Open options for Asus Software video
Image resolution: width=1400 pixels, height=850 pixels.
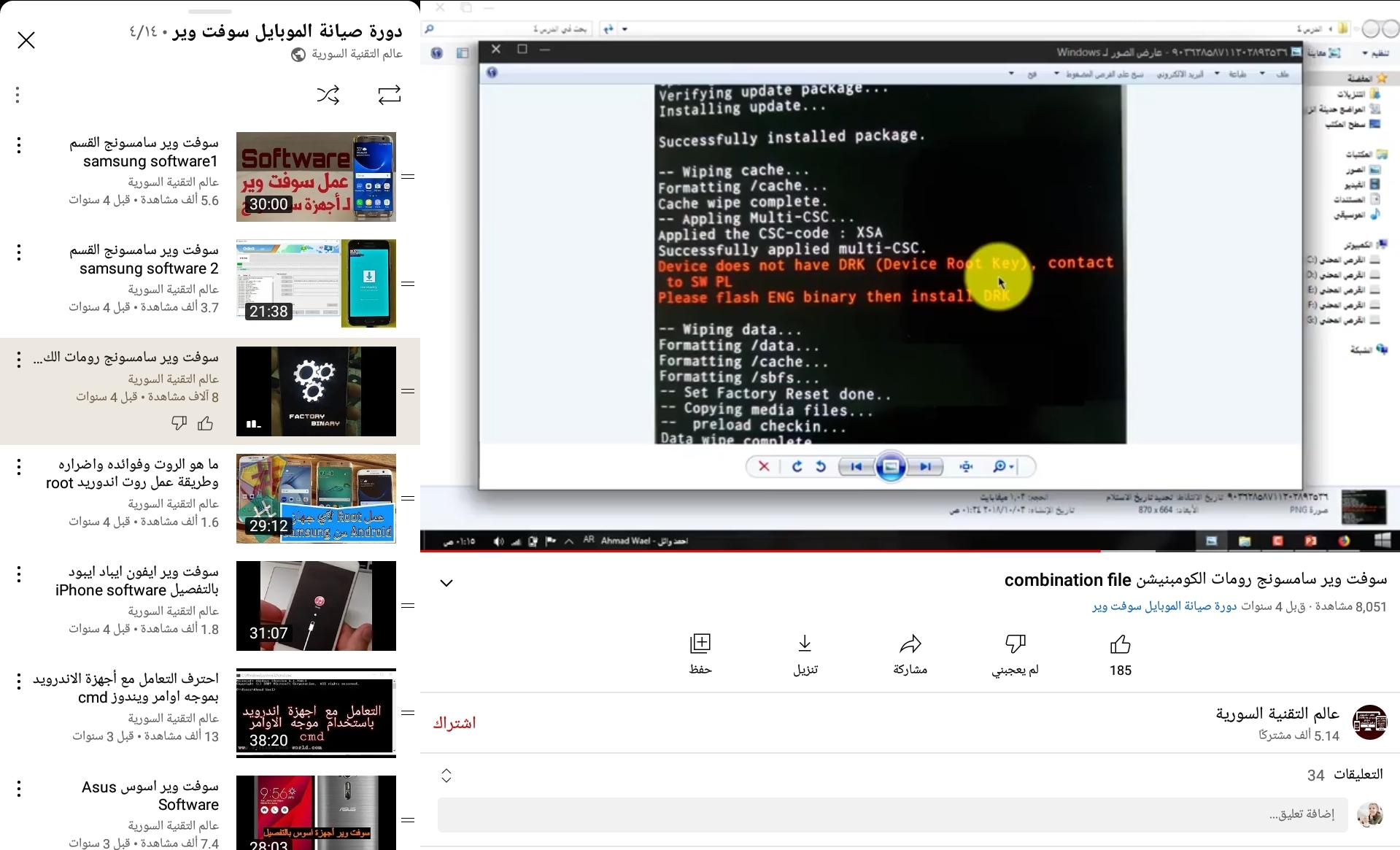19,789
